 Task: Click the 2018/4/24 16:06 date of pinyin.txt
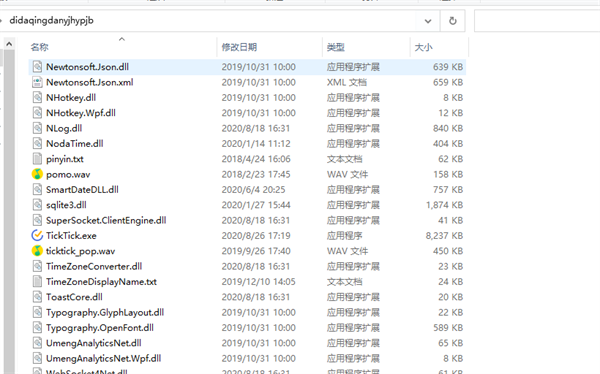pos(256,159)
